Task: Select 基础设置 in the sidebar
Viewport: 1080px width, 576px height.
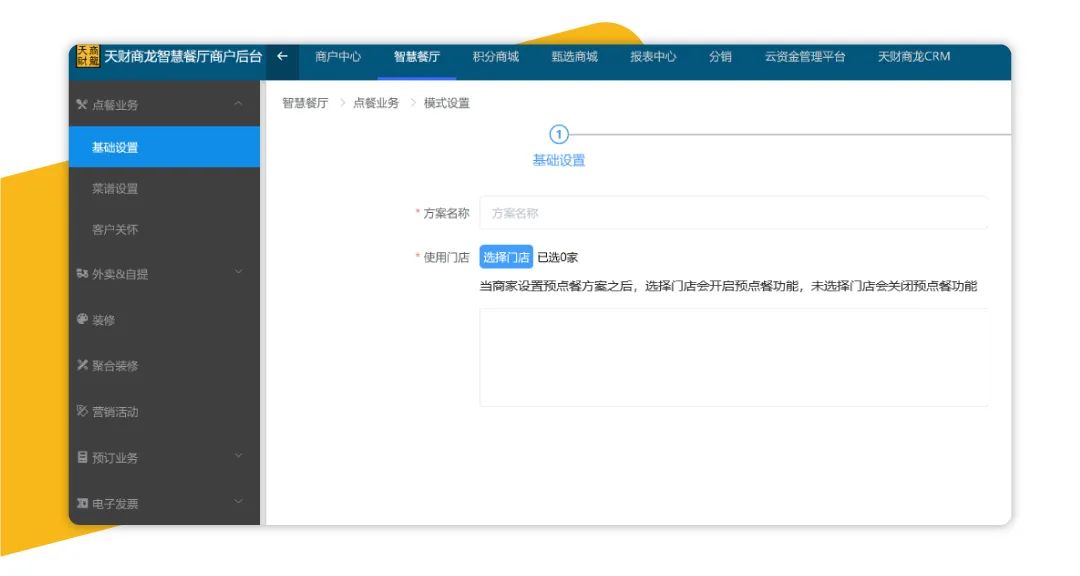Action: point(165,147)
